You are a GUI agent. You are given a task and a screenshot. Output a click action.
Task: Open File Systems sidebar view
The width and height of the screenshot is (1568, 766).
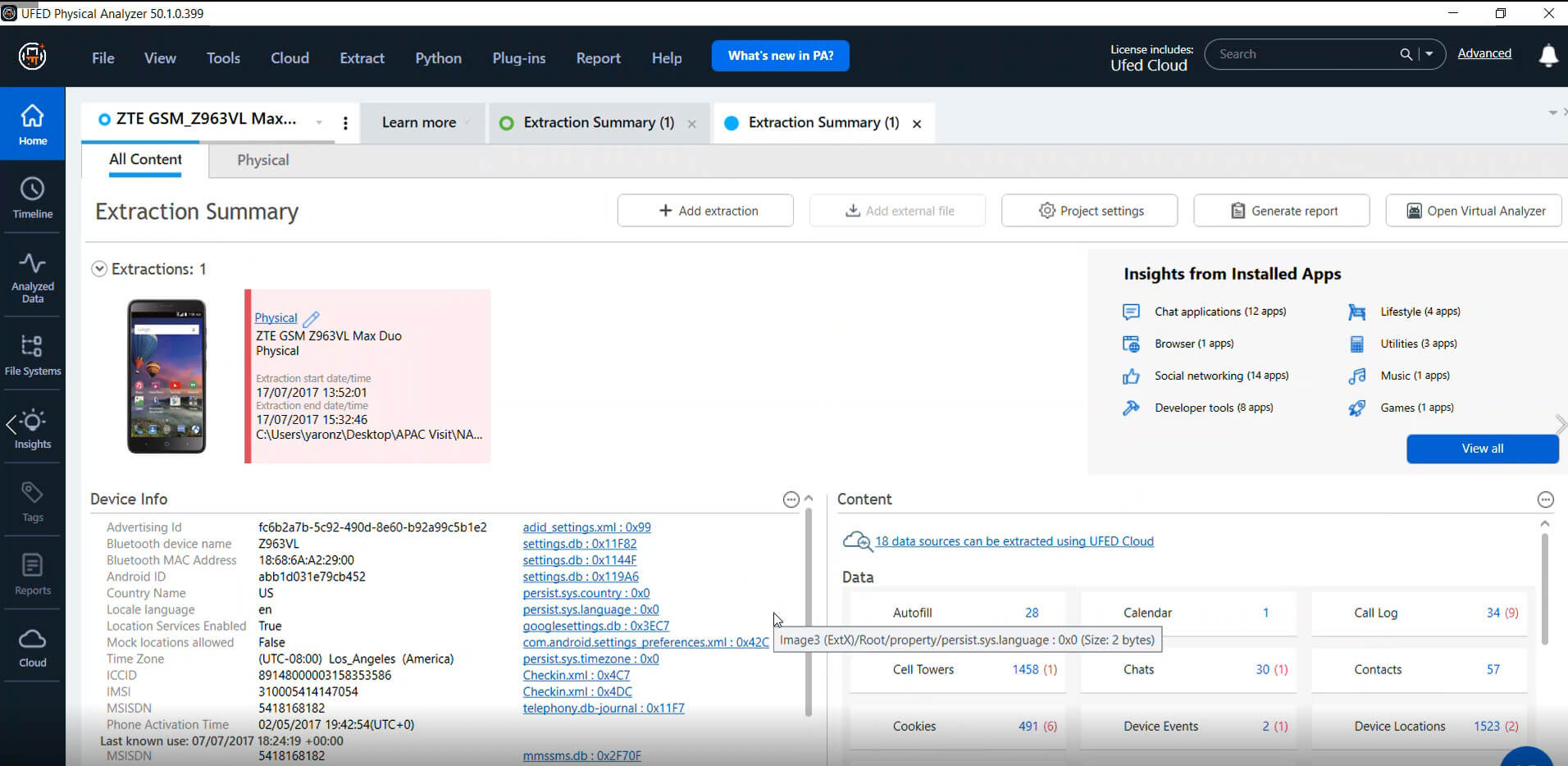[x=33, y=355]
